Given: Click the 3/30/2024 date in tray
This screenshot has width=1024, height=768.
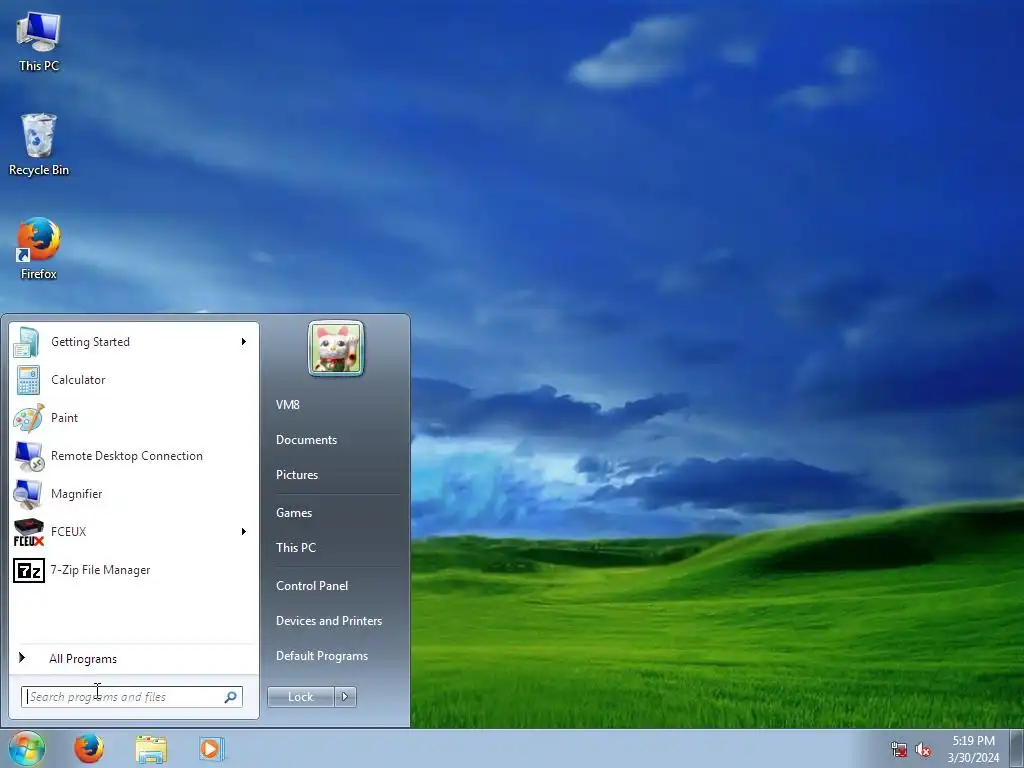Looking at the screenshot, I should 973,758.
